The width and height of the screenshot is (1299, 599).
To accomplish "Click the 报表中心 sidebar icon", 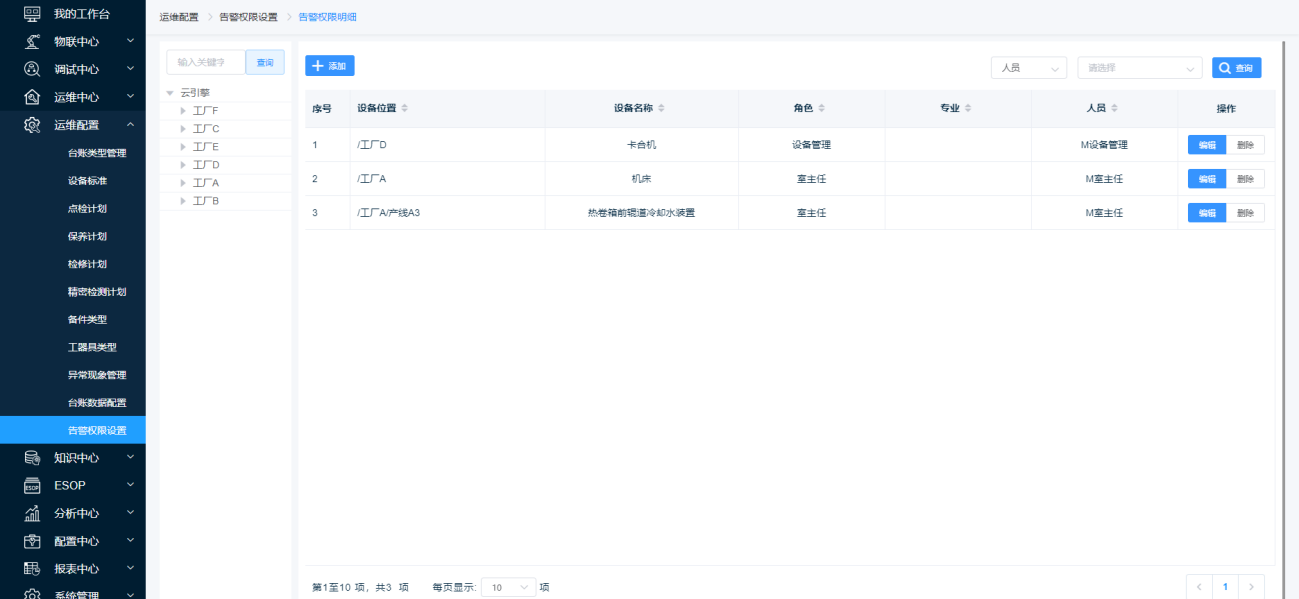I will coord(32,569).
